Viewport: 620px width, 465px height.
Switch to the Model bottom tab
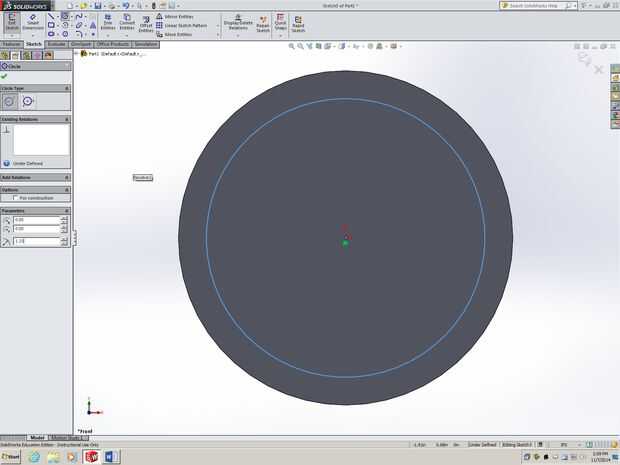pyautogui.click(x=37, y=438)
